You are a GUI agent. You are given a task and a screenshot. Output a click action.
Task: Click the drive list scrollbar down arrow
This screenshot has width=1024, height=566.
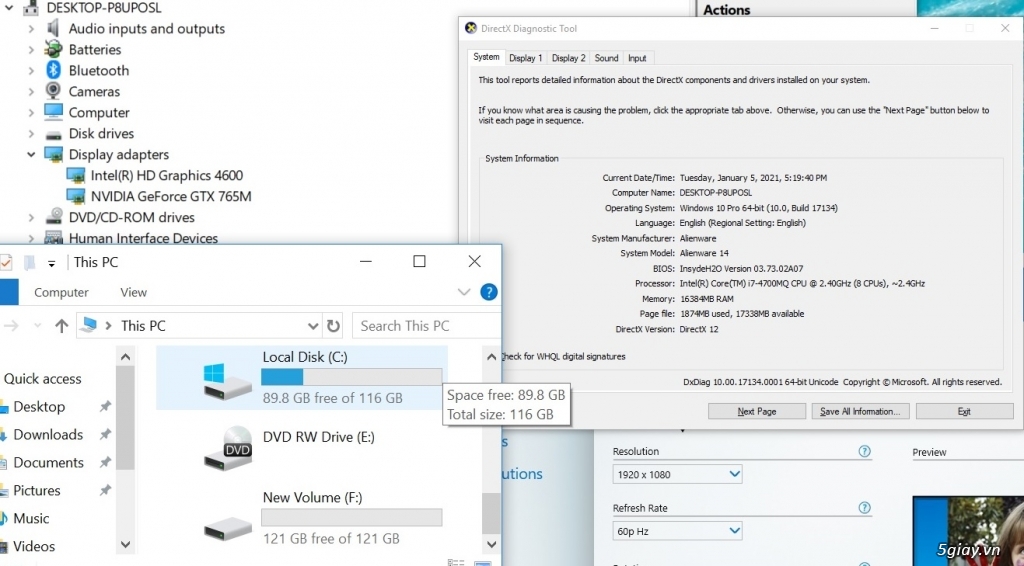click(491, 544)
